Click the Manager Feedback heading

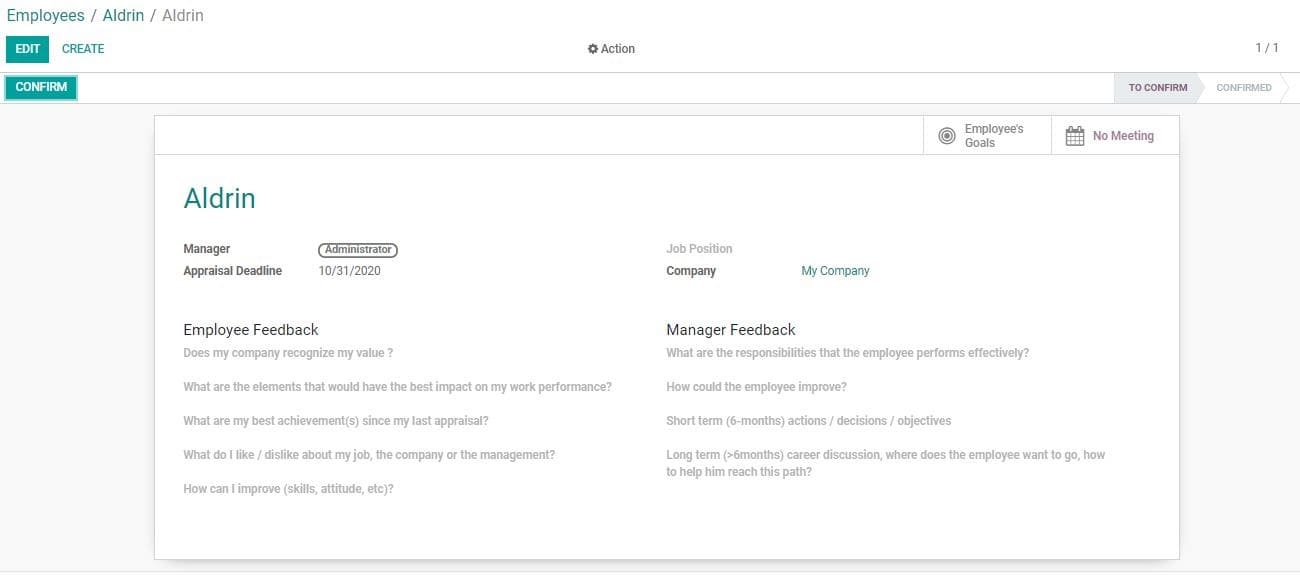pos(731,330)
